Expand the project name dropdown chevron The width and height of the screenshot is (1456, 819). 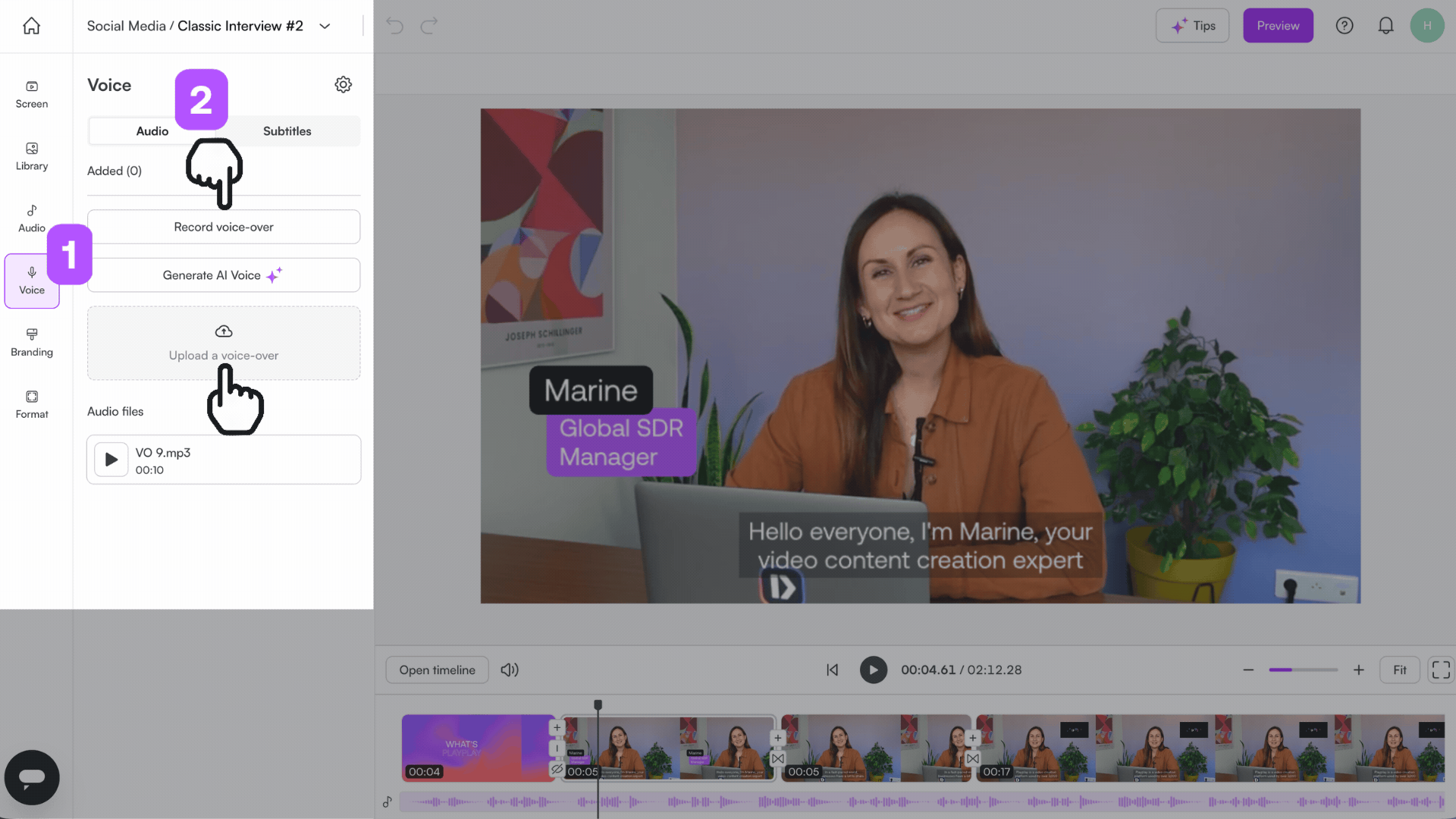(x=325, y=26)
